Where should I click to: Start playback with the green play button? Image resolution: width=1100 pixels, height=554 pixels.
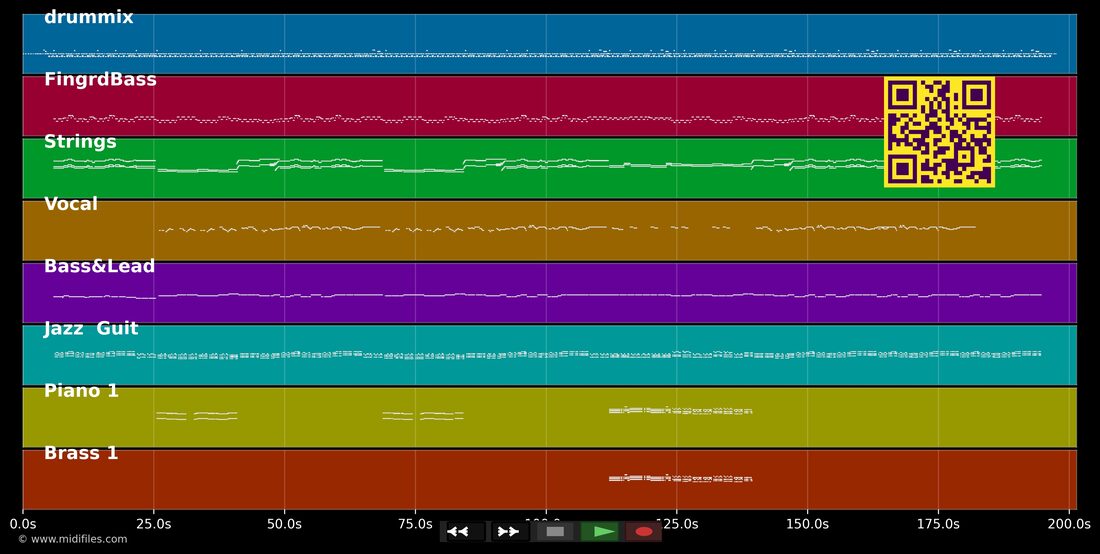coord(600,532)
